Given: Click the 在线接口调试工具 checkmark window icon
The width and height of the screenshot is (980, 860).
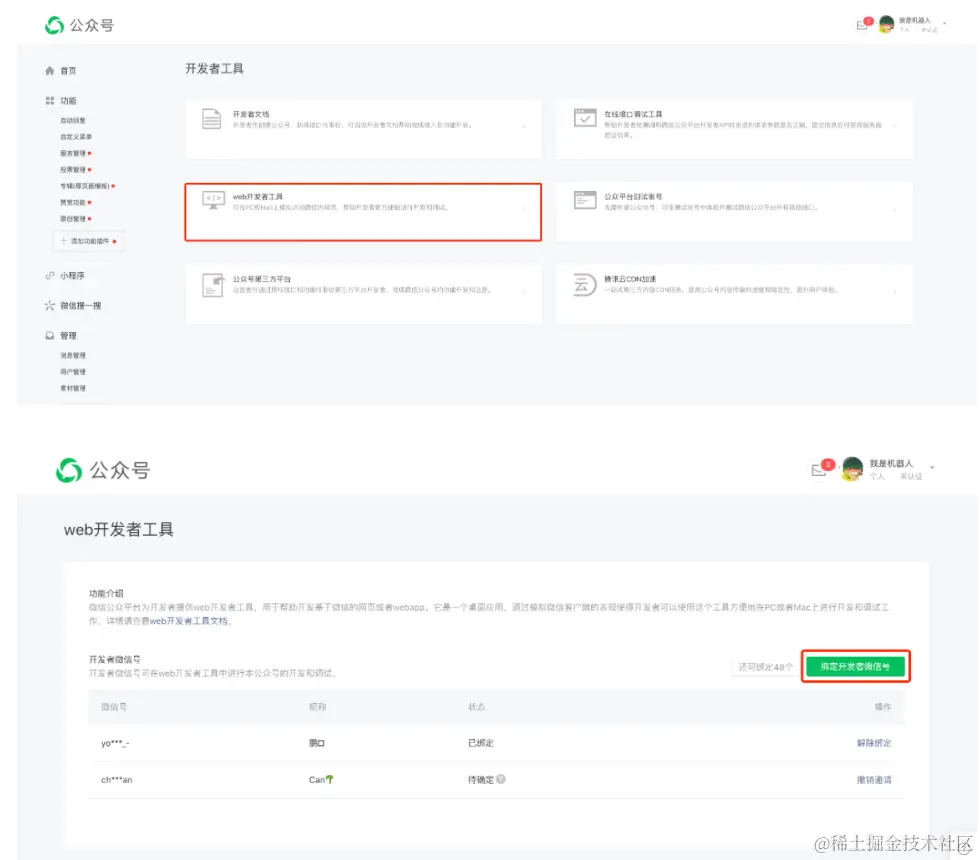Looking at the screenshot, I should [585, 118].
